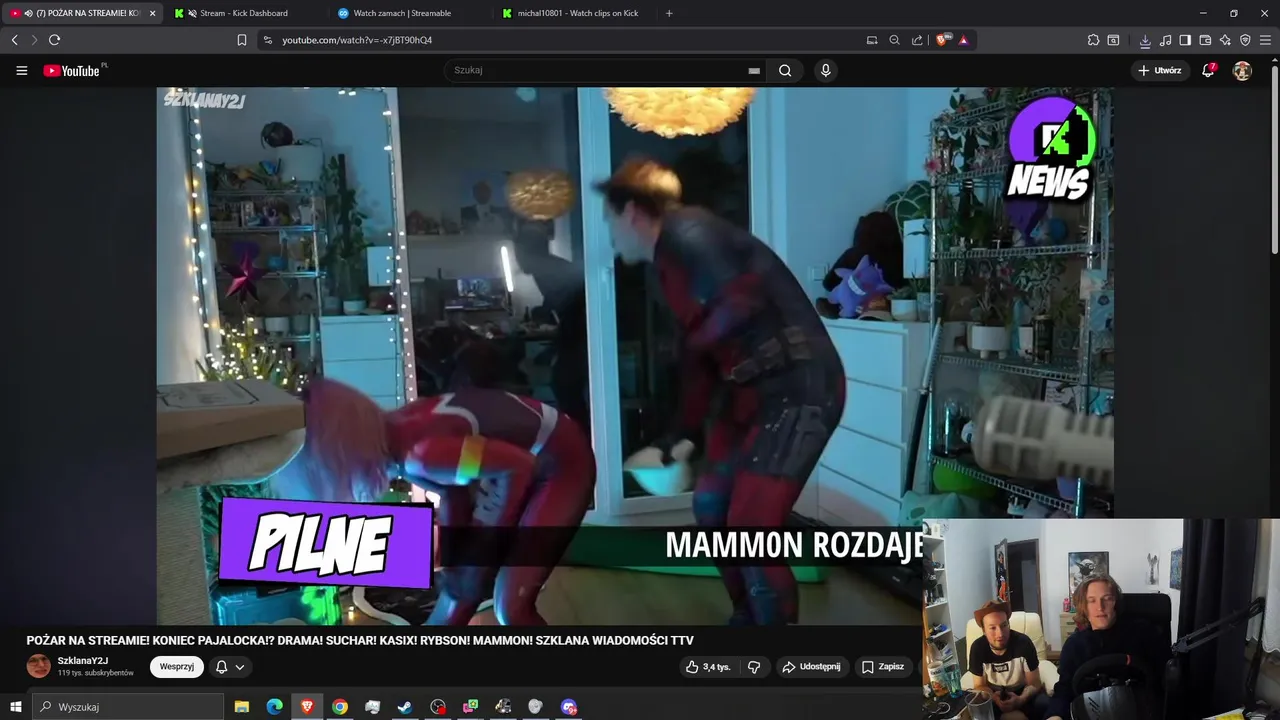
Task: Click the Wesprzyj support button
Action: point(177,667)
